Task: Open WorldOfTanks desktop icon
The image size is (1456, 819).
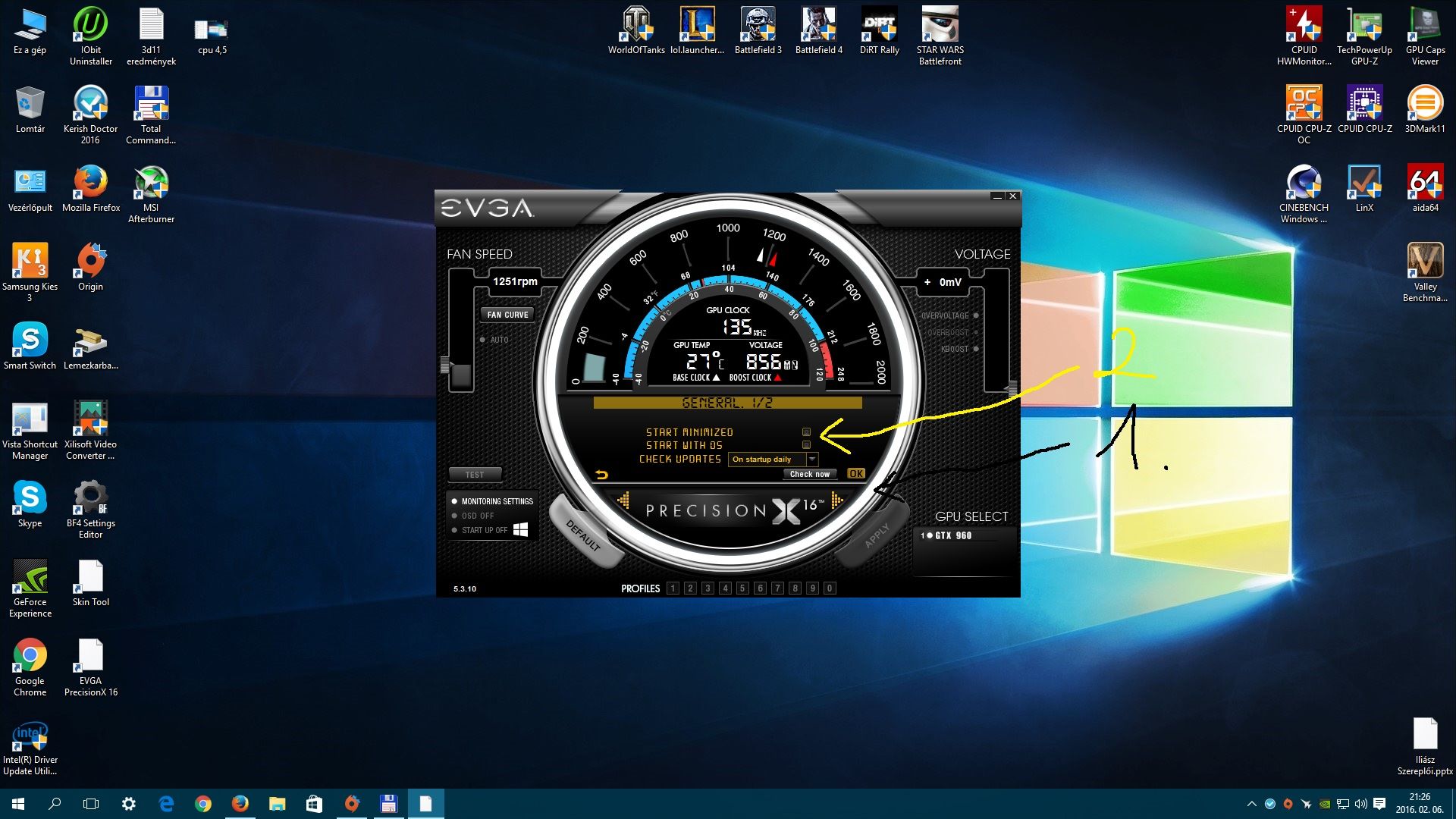Action: coord(636,30)
